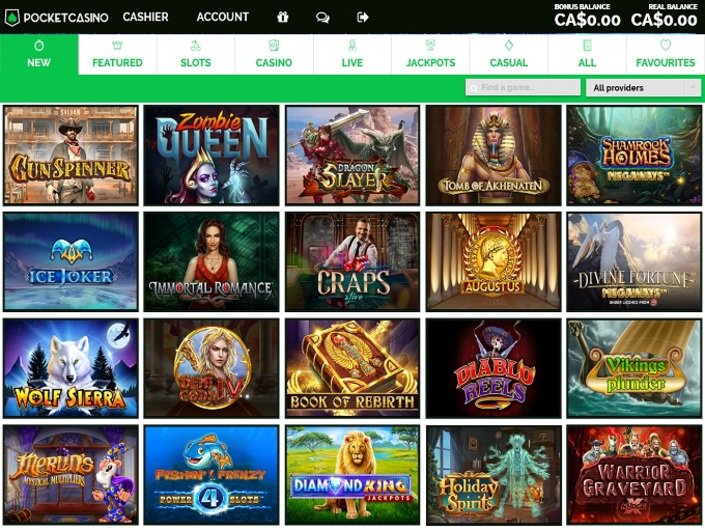Go to the Slots cherries tab
The width and height of the screenshot is (705, 530).
(196, 54)
